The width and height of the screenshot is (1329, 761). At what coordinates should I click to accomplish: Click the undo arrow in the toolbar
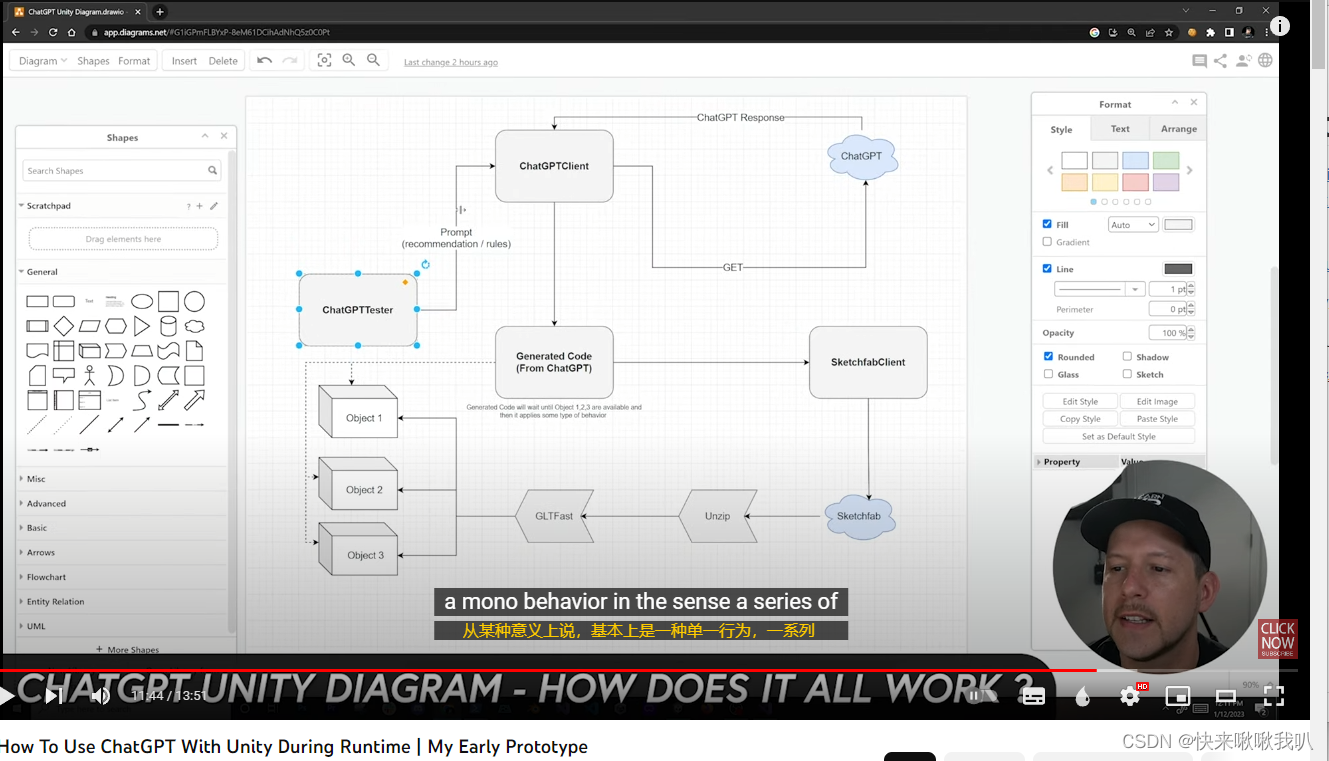click(264, 61)
